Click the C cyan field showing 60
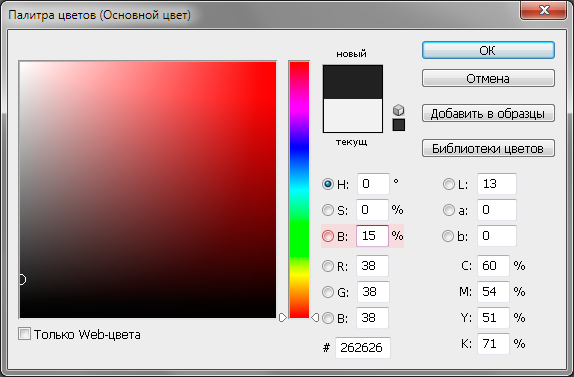574x377 pixels. 493,266
